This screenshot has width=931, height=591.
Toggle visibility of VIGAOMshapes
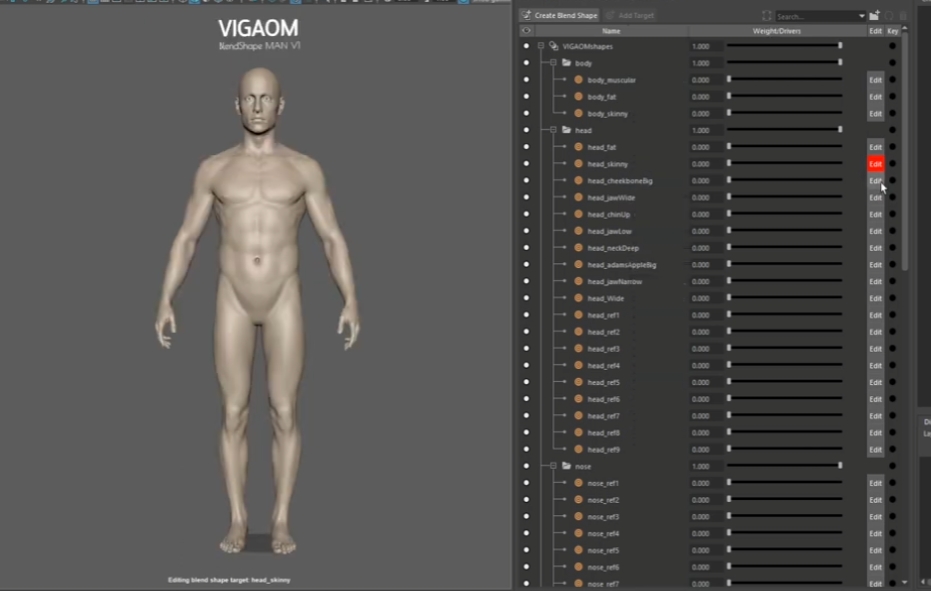pos(526,46)
